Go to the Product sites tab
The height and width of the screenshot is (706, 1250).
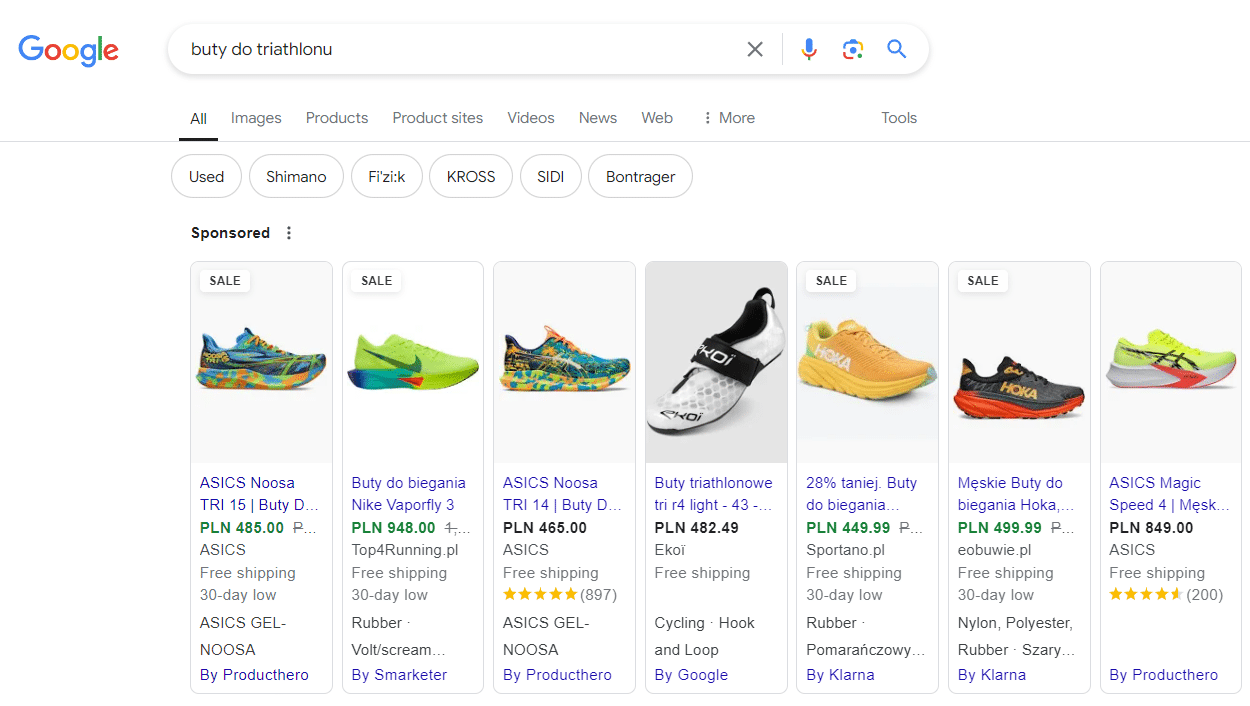tap(438, 118)
